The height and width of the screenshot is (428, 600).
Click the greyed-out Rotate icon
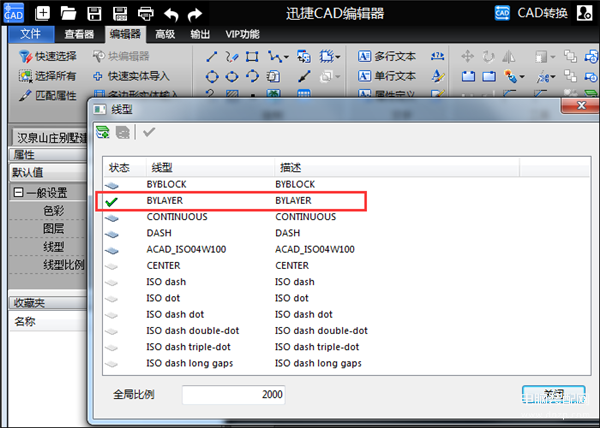tap(488, 57)
